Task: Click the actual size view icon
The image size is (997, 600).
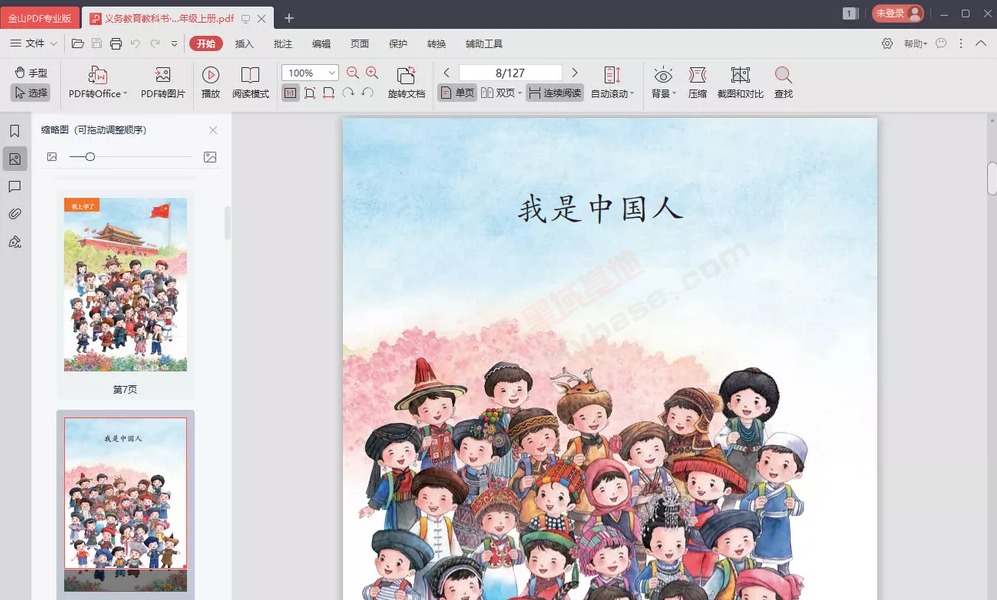Action: coord(291,93)
